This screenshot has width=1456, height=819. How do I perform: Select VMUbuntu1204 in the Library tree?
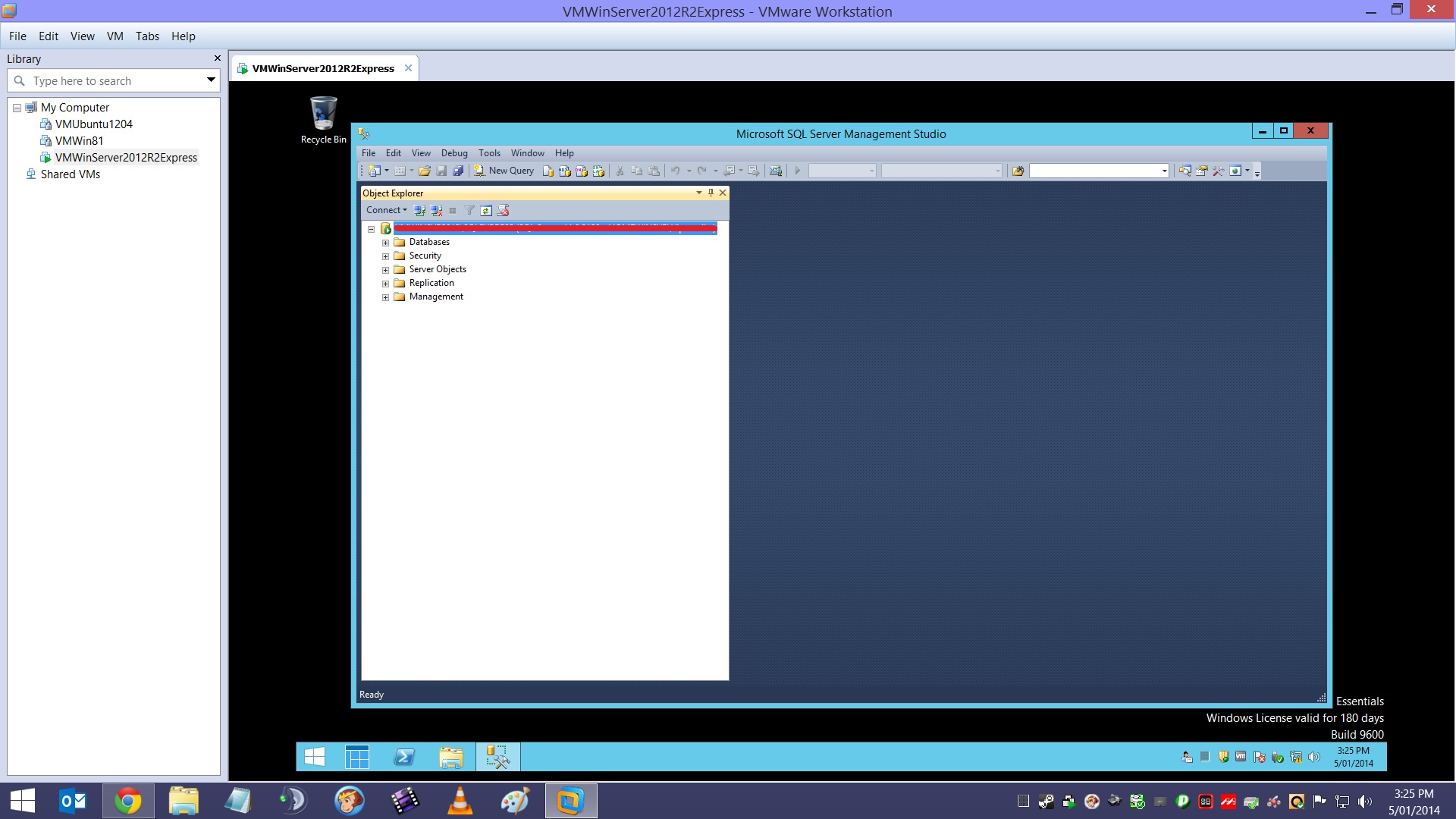coord(93,124)
